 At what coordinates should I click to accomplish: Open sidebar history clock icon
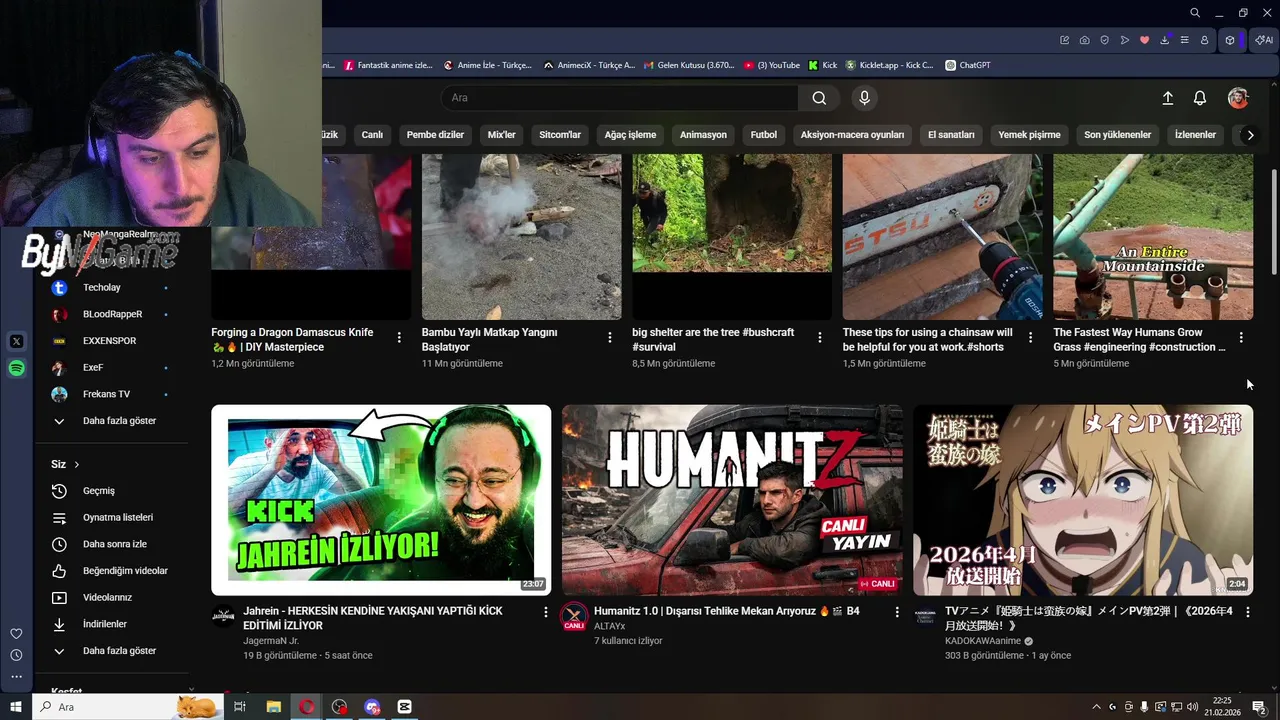[x=16, y=655]
